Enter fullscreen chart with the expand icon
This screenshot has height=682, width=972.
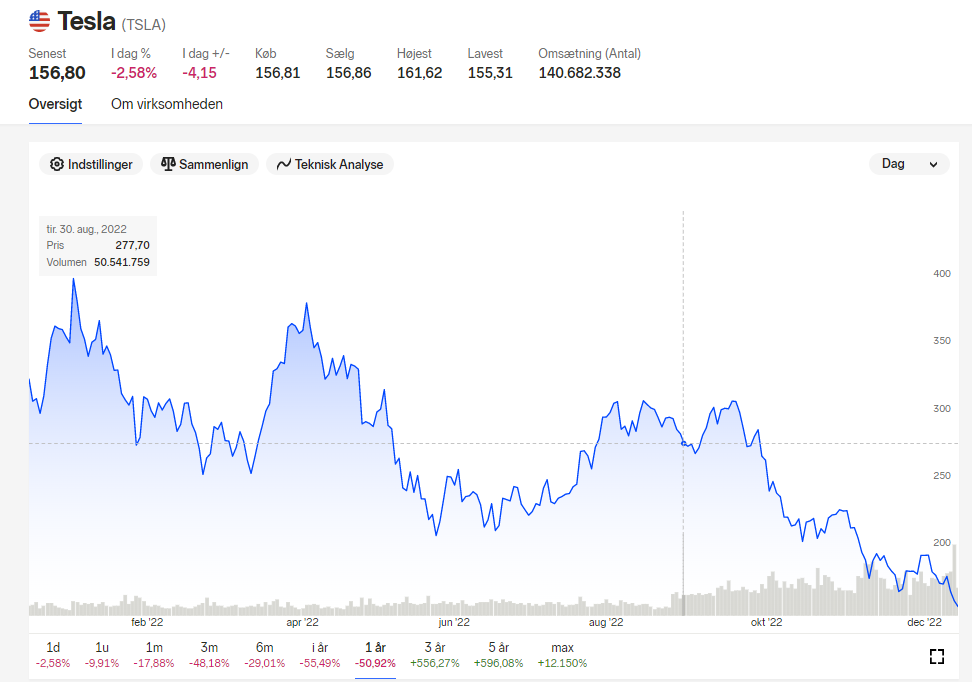point(937,656)
